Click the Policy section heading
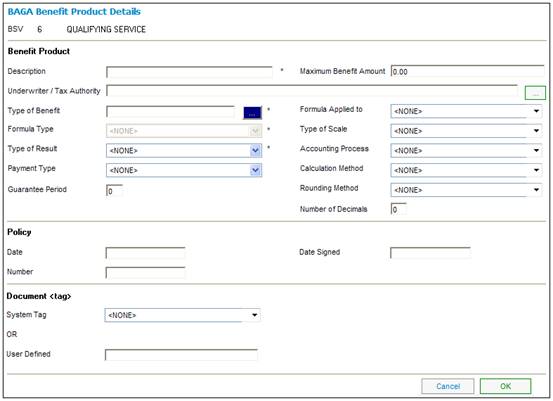The image size is (553, 401). click(x=19, y=232)
